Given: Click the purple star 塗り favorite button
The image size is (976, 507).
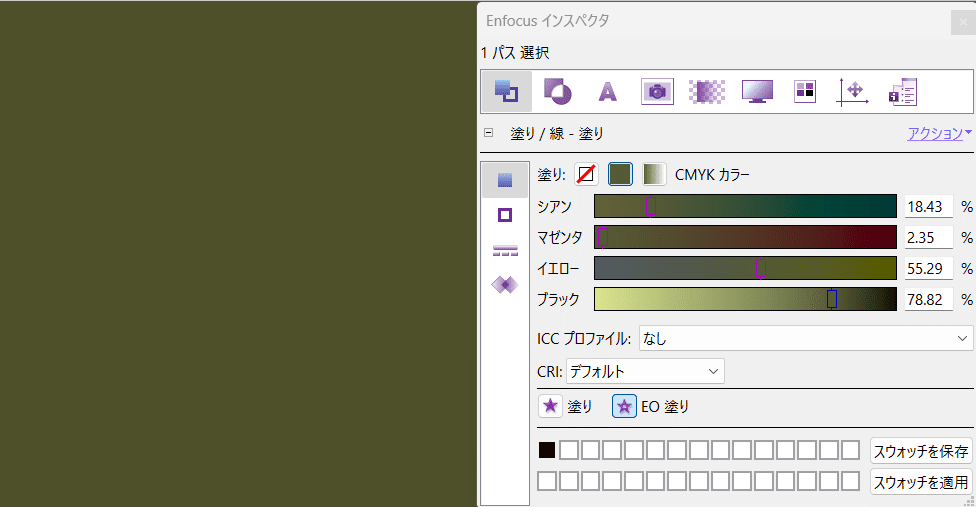Looking at the screenshot, I should coord(550,406).
